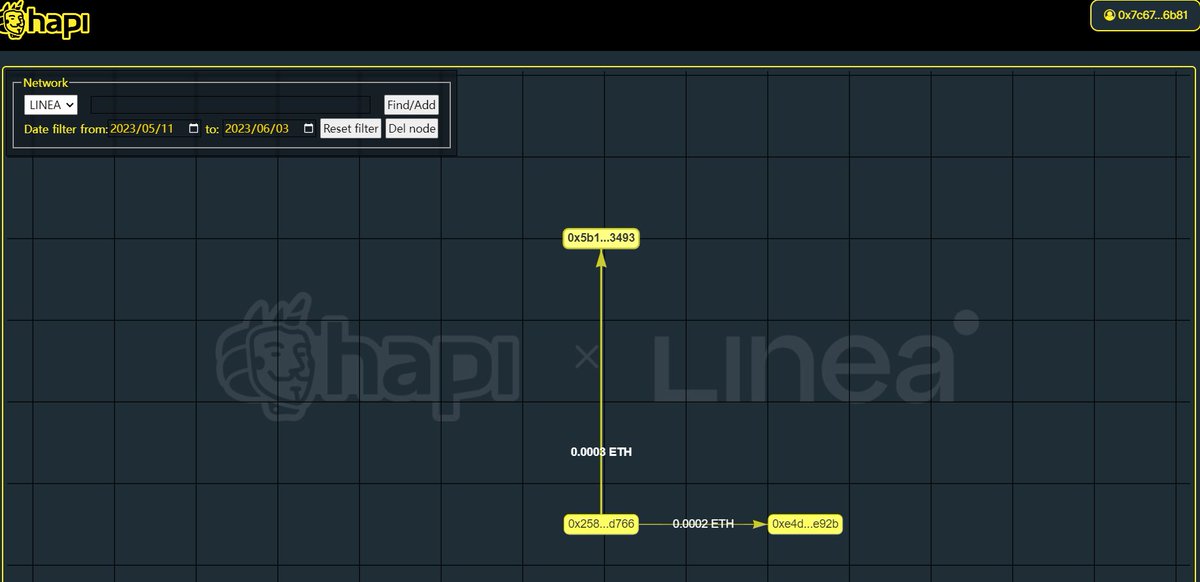Click the hapi logo in the header
Image resolution: width=1200 pixels, height=582 pixels.
(x=46, y=18)
